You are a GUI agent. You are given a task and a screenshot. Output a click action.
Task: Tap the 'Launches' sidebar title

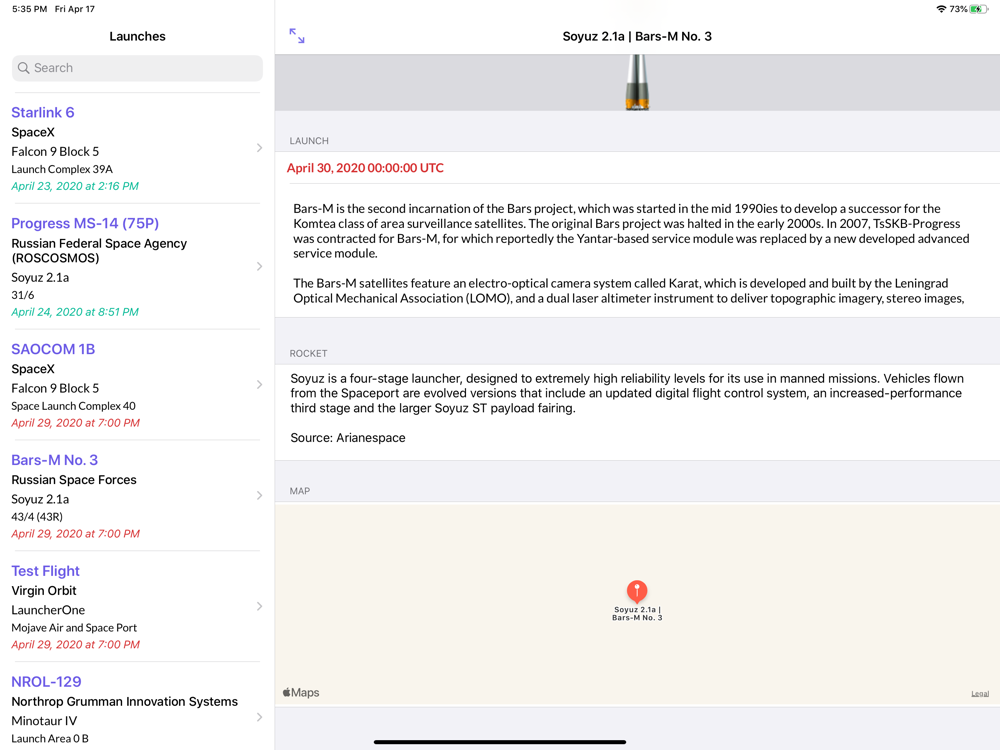[x=137, y=36]
